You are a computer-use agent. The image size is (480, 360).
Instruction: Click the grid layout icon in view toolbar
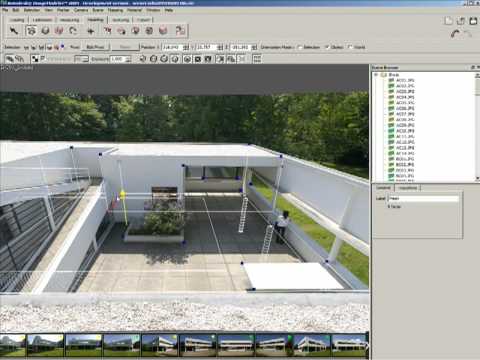tap(257, 59)
